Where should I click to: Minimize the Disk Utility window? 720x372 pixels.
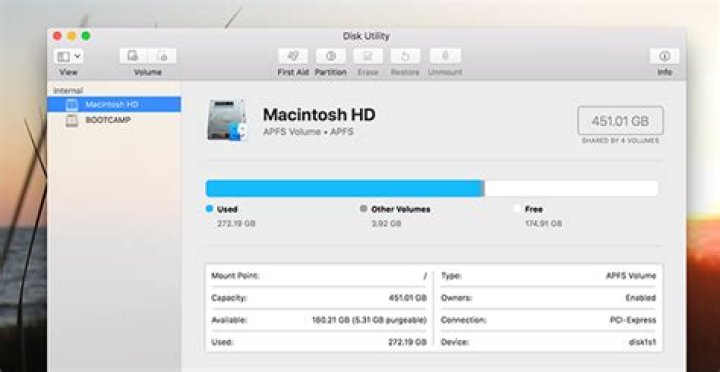click(x=72, y=36)
